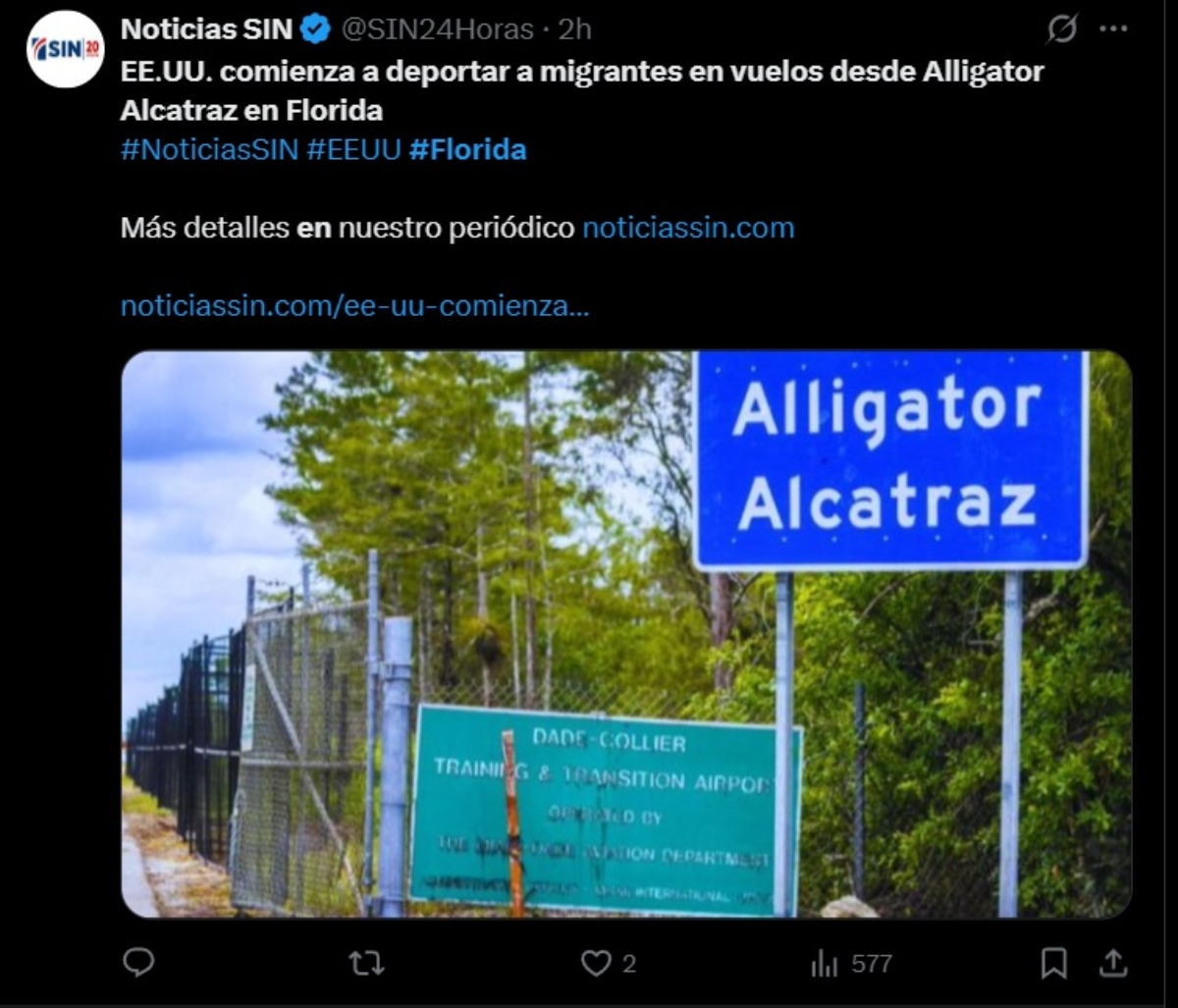Image resolution: width=1178 pixels, height=1008 pixels.
Task: Open the Noticias SIN profile avatar
Action: coord(66,49)
